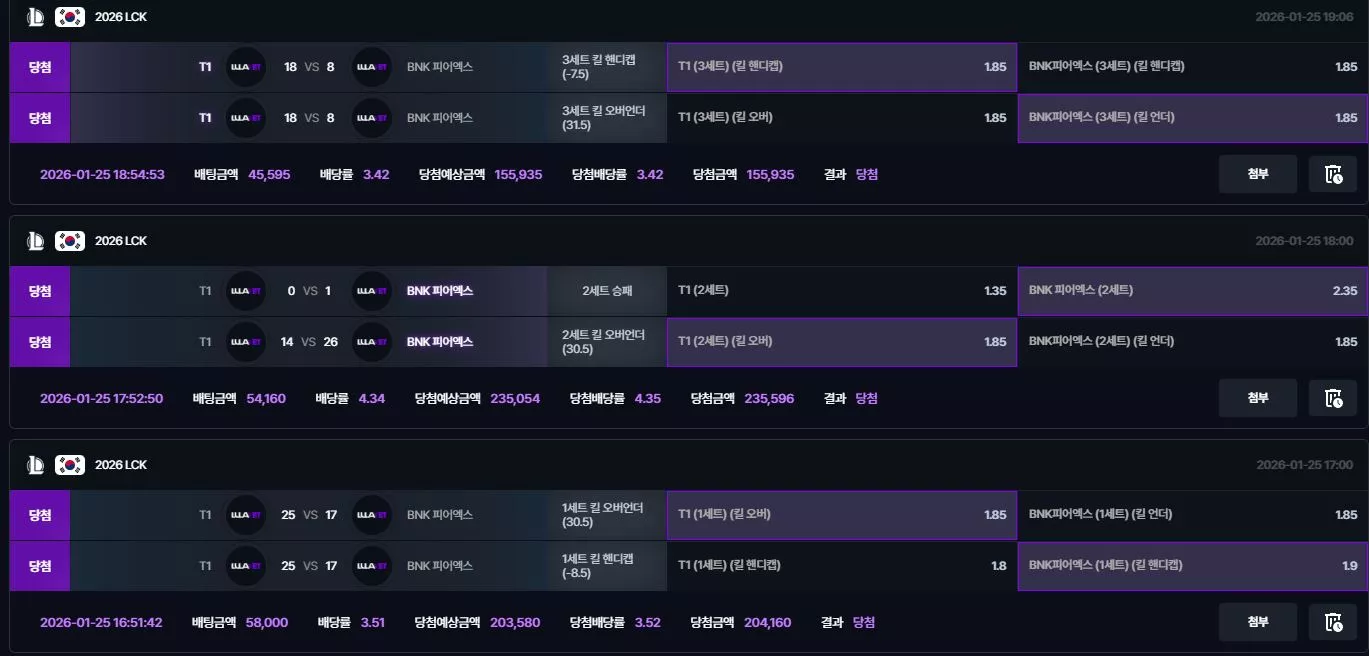The image size is (1369, 656).
Task: Click Korean flag icon in second slip header
Action: [x=70, y=241]
